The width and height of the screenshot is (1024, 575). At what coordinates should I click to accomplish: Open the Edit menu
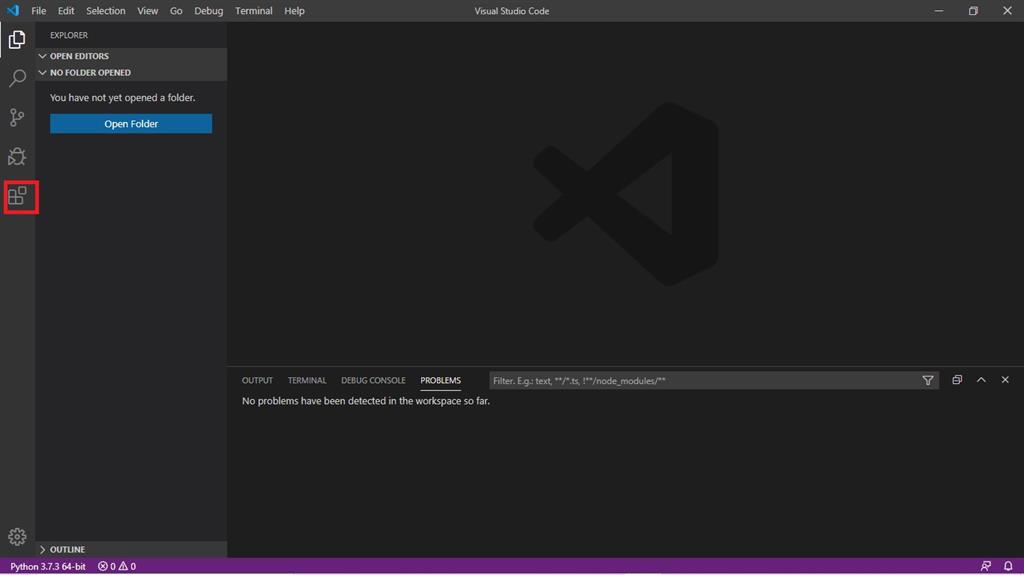pyautogui.click(x=66, y=10)
